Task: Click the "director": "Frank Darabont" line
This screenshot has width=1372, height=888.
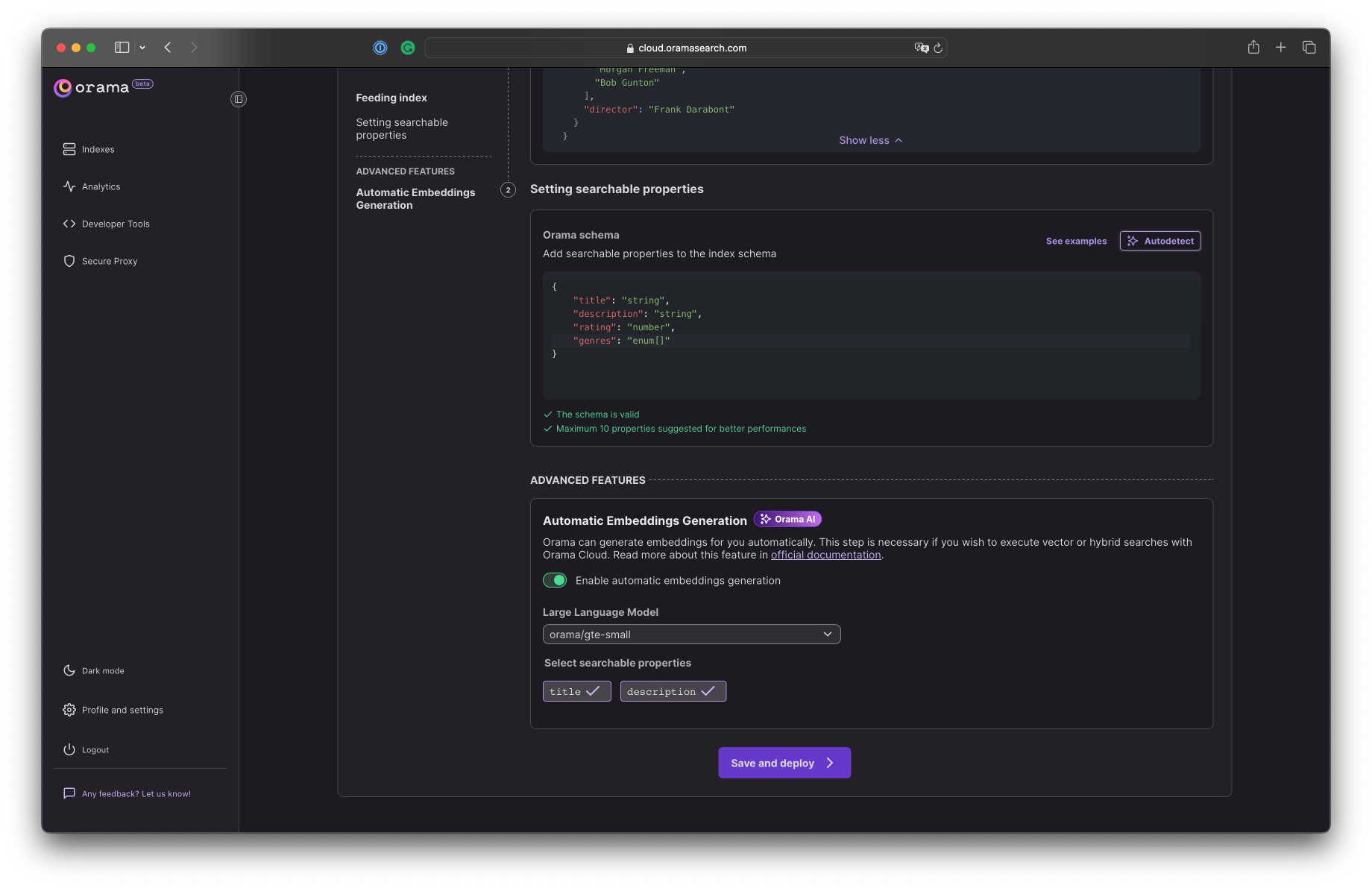Action: coord(659,110)
